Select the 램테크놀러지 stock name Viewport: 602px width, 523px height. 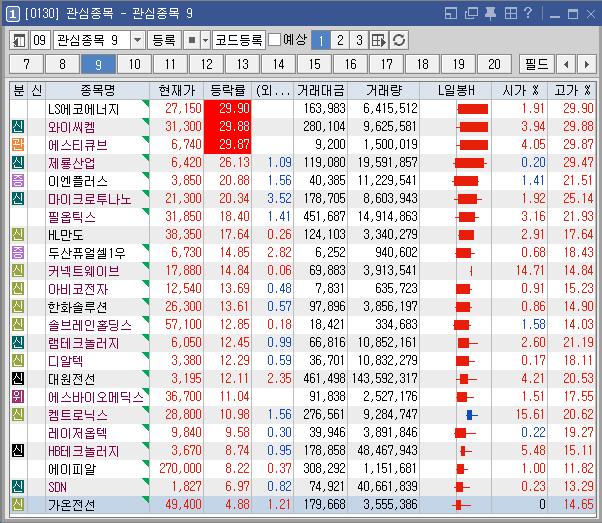coord(83,343)
